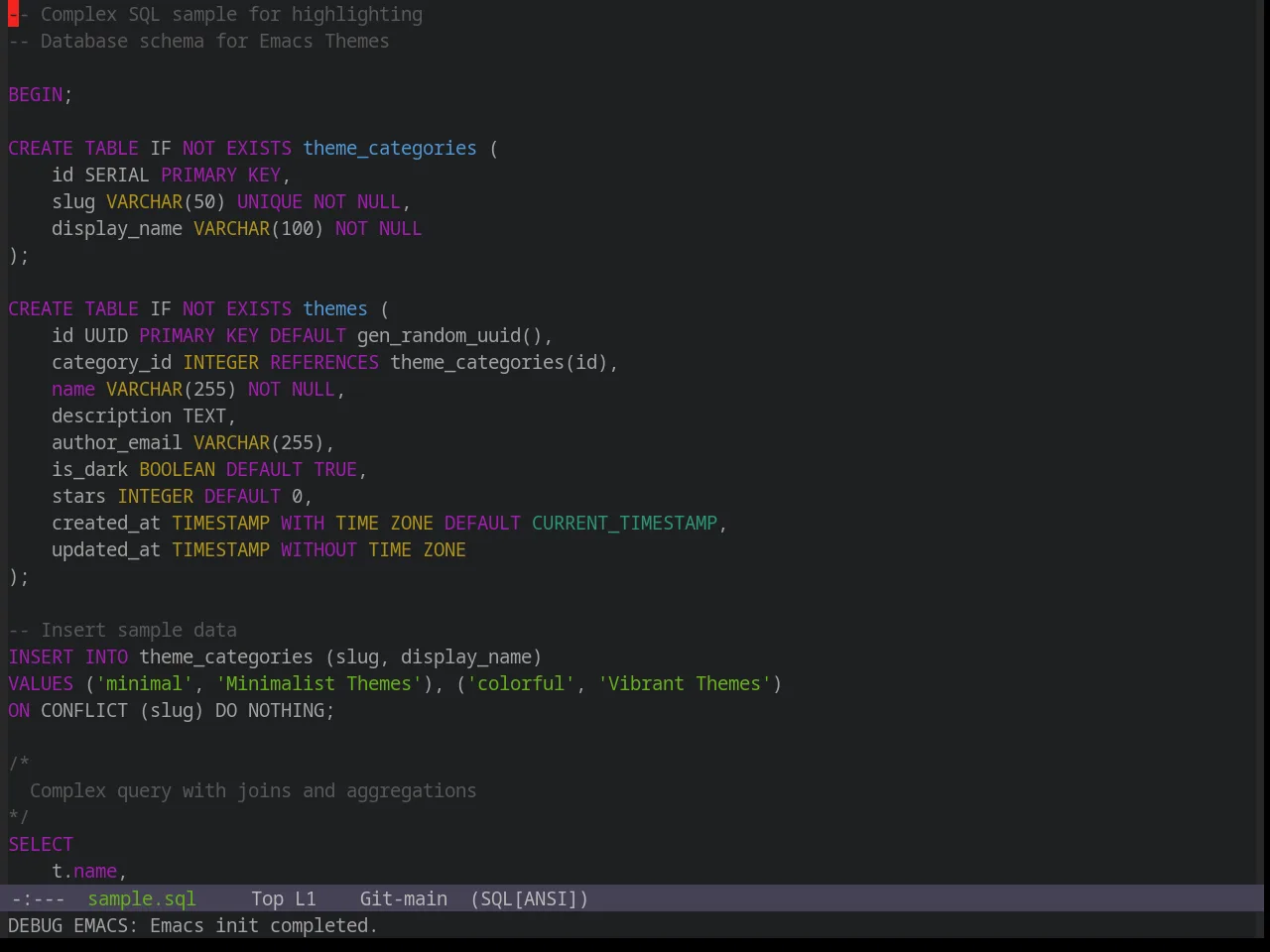Click the TEXT type on description line
Viewport: 1270px width, 952px height.
[x=204, y=416]
